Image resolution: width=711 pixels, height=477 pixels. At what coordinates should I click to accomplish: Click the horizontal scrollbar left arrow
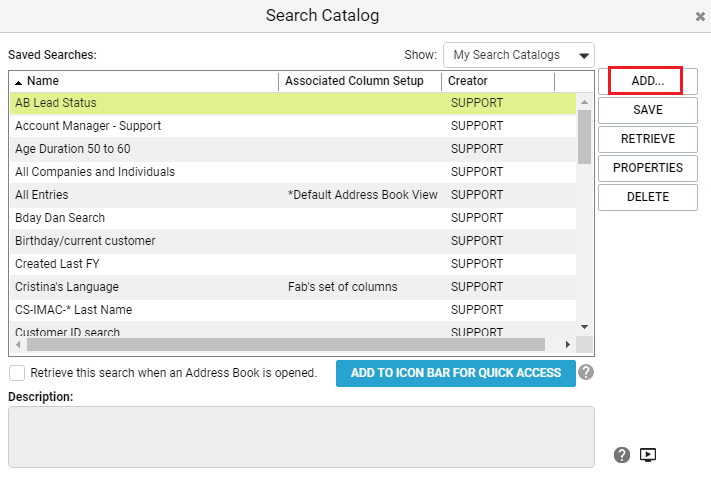point(18,345)
